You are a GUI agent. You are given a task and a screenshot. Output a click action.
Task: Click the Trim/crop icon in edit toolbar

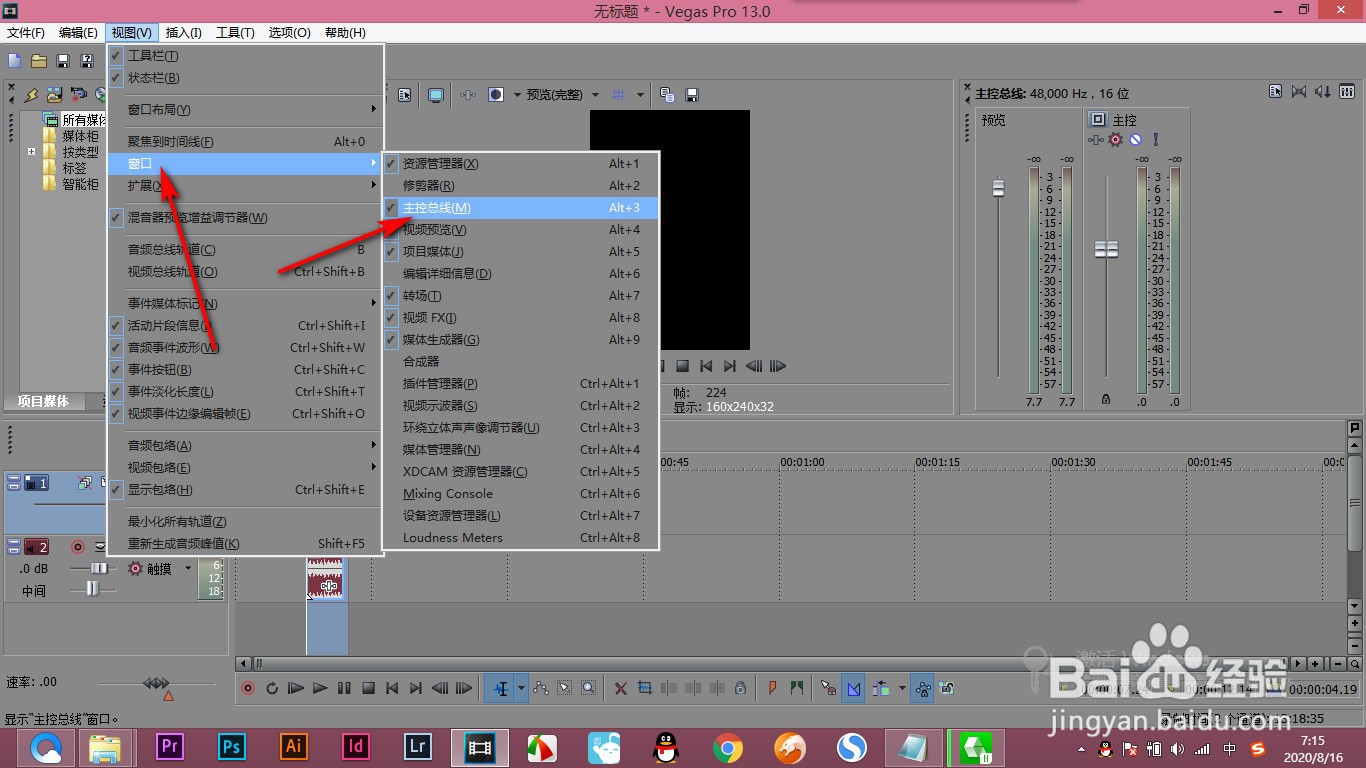point(644,688)
